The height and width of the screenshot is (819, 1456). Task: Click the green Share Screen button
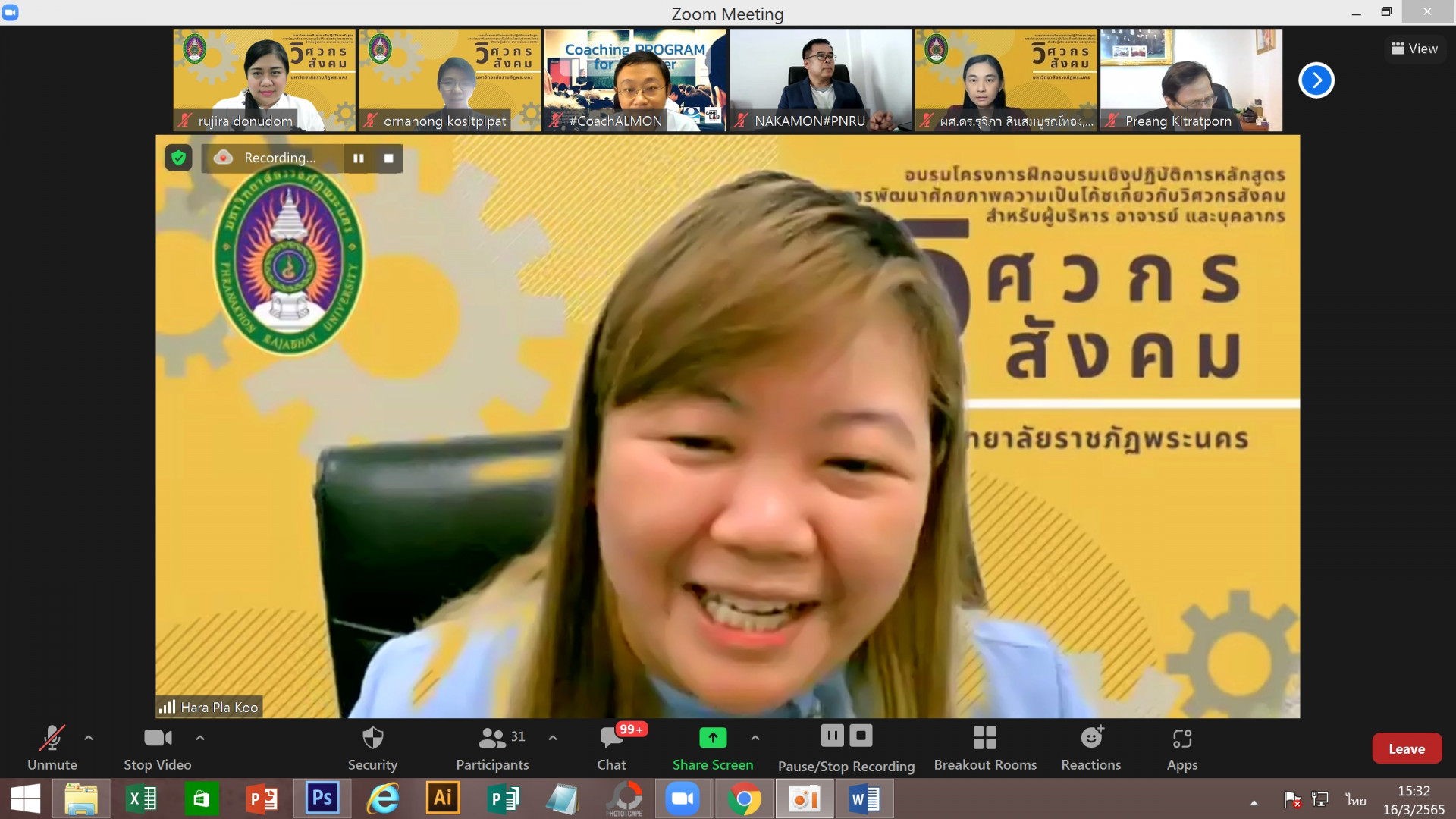pos(713,748)
